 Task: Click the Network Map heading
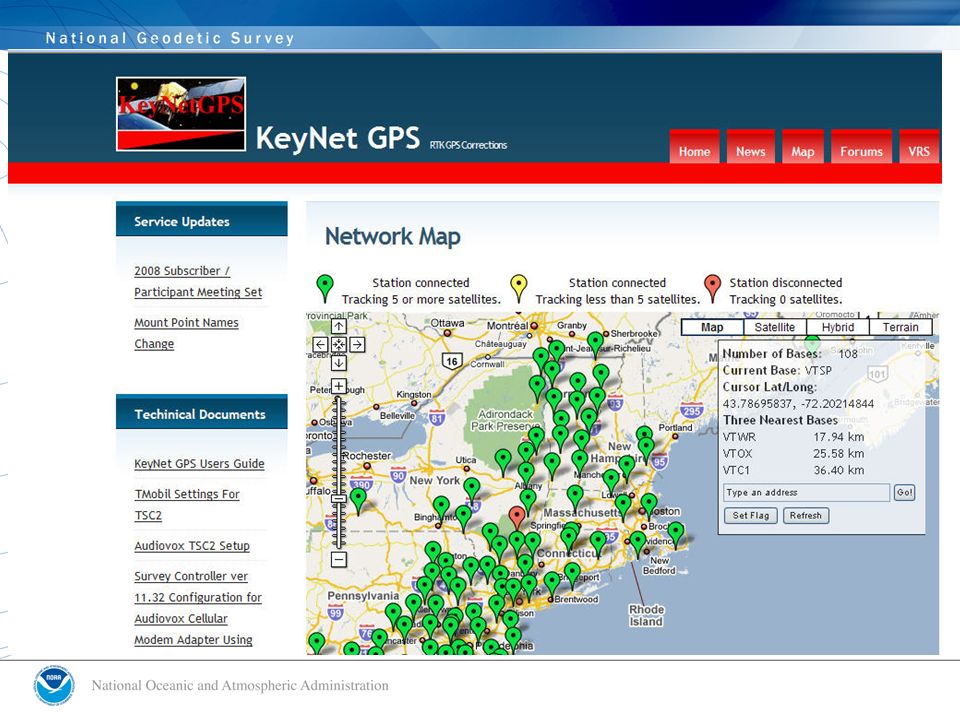pos(392,236)
